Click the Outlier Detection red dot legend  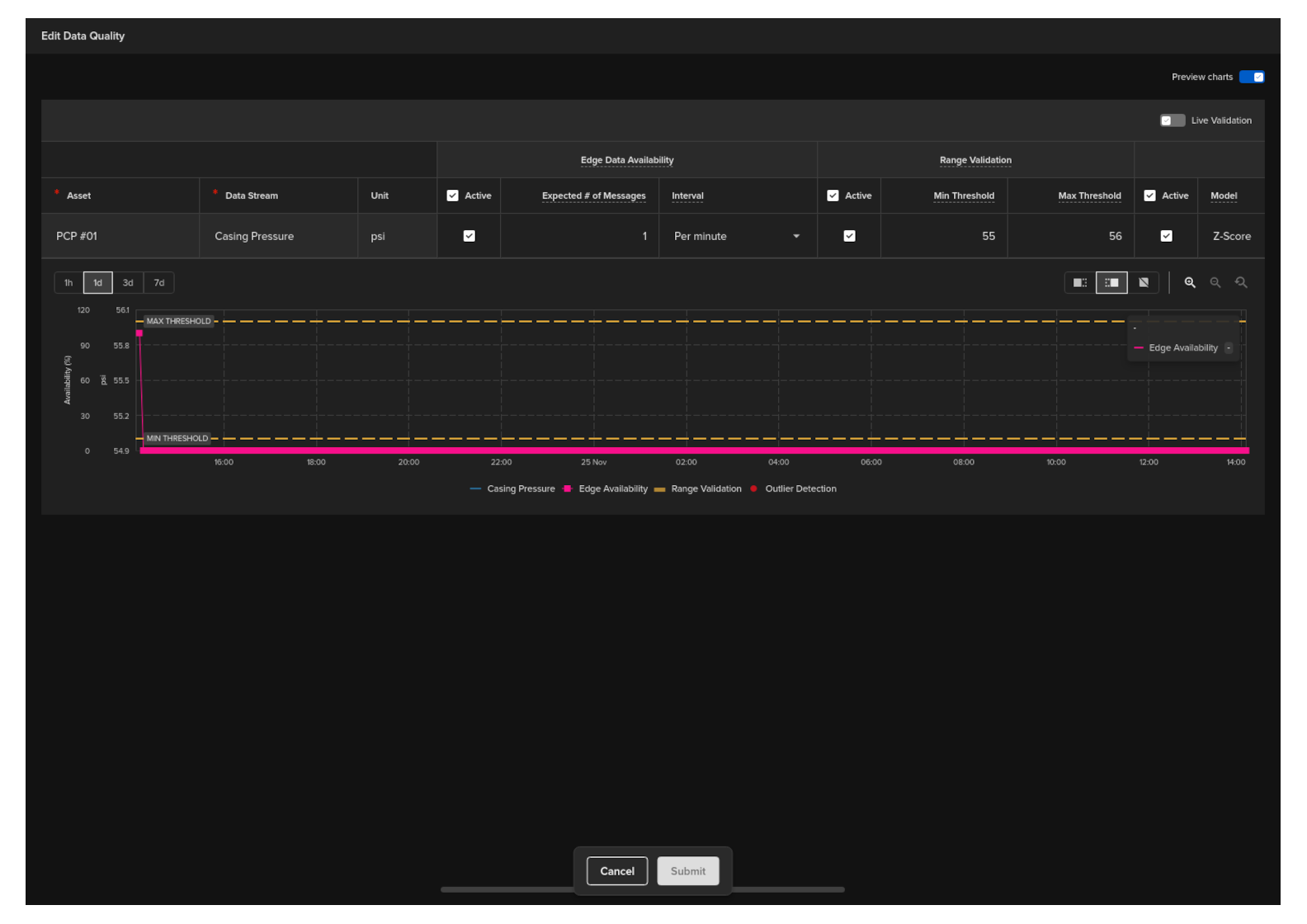[754, 489]
